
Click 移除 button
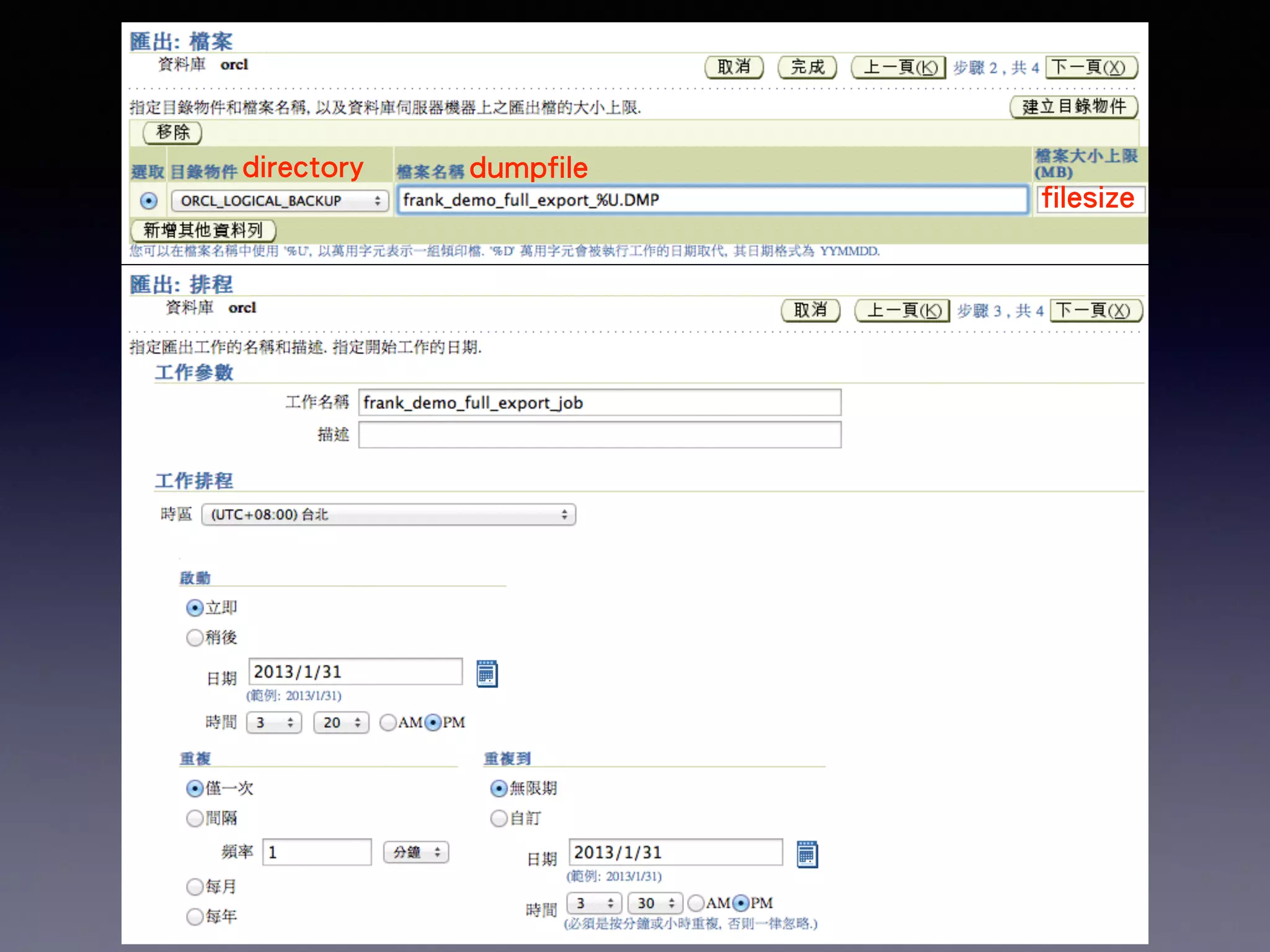tap(172, 132)
